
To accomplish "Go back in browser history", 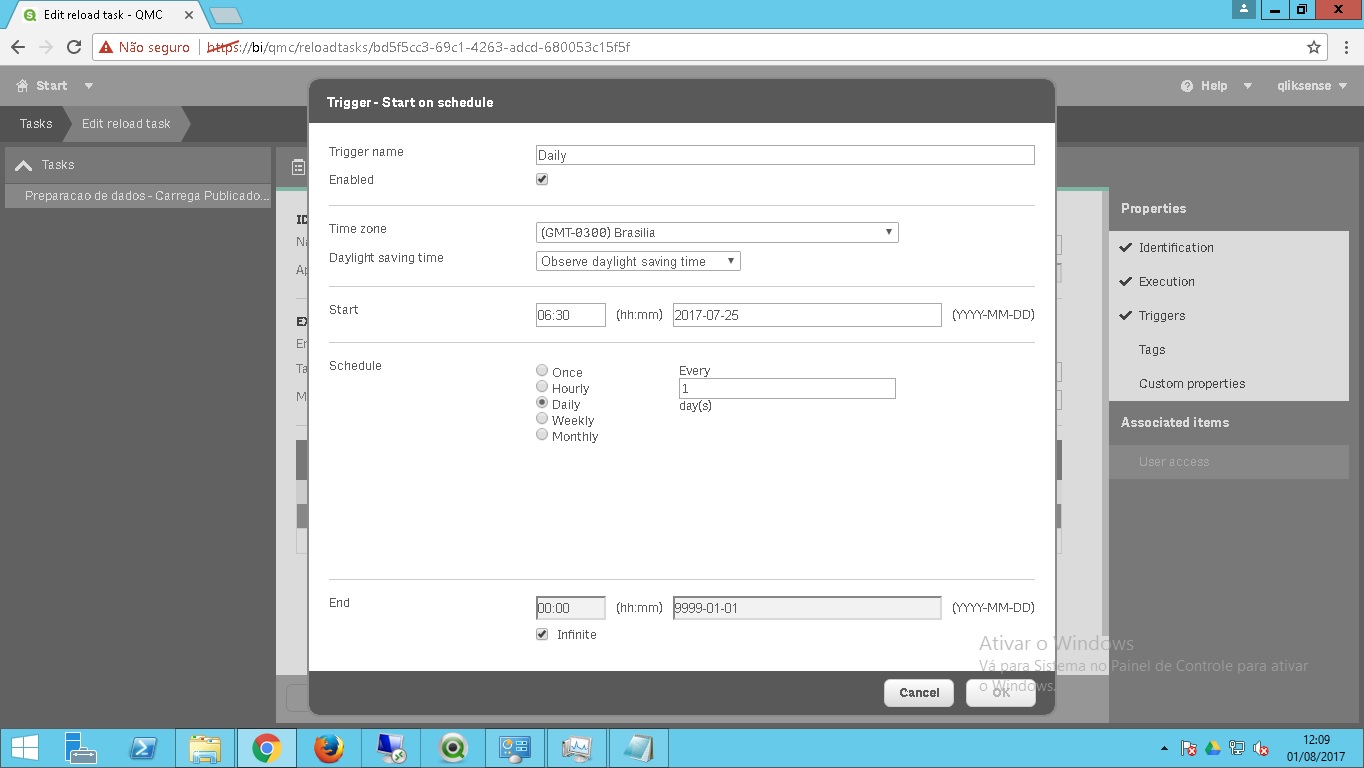I will click(x=18, y=47).
